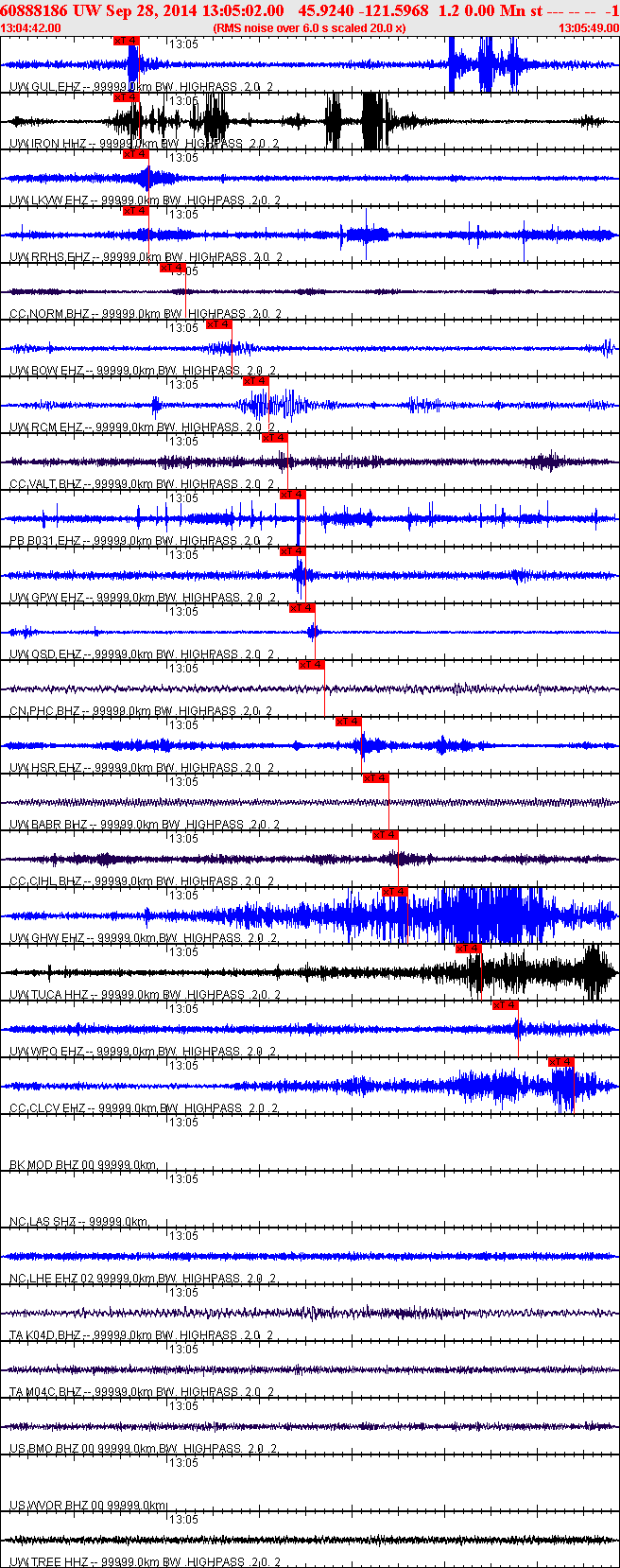The height and width of the screenshot is (1568, 620).
Task: Click the arrival pick on the UW OSD trace
Action: (x=301, y=608)
